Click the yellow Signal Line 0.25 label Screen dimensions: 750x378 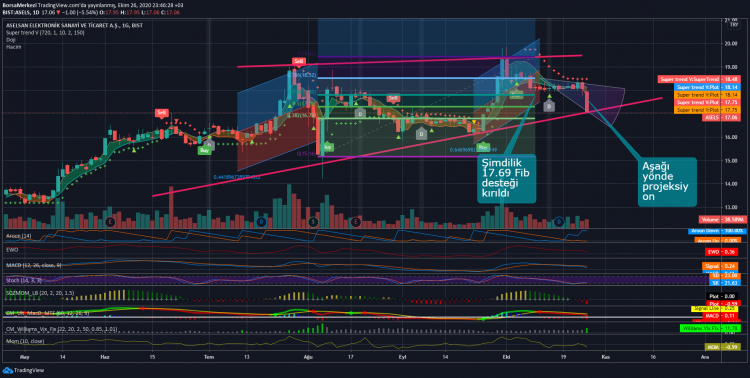[x=716, y=309]
